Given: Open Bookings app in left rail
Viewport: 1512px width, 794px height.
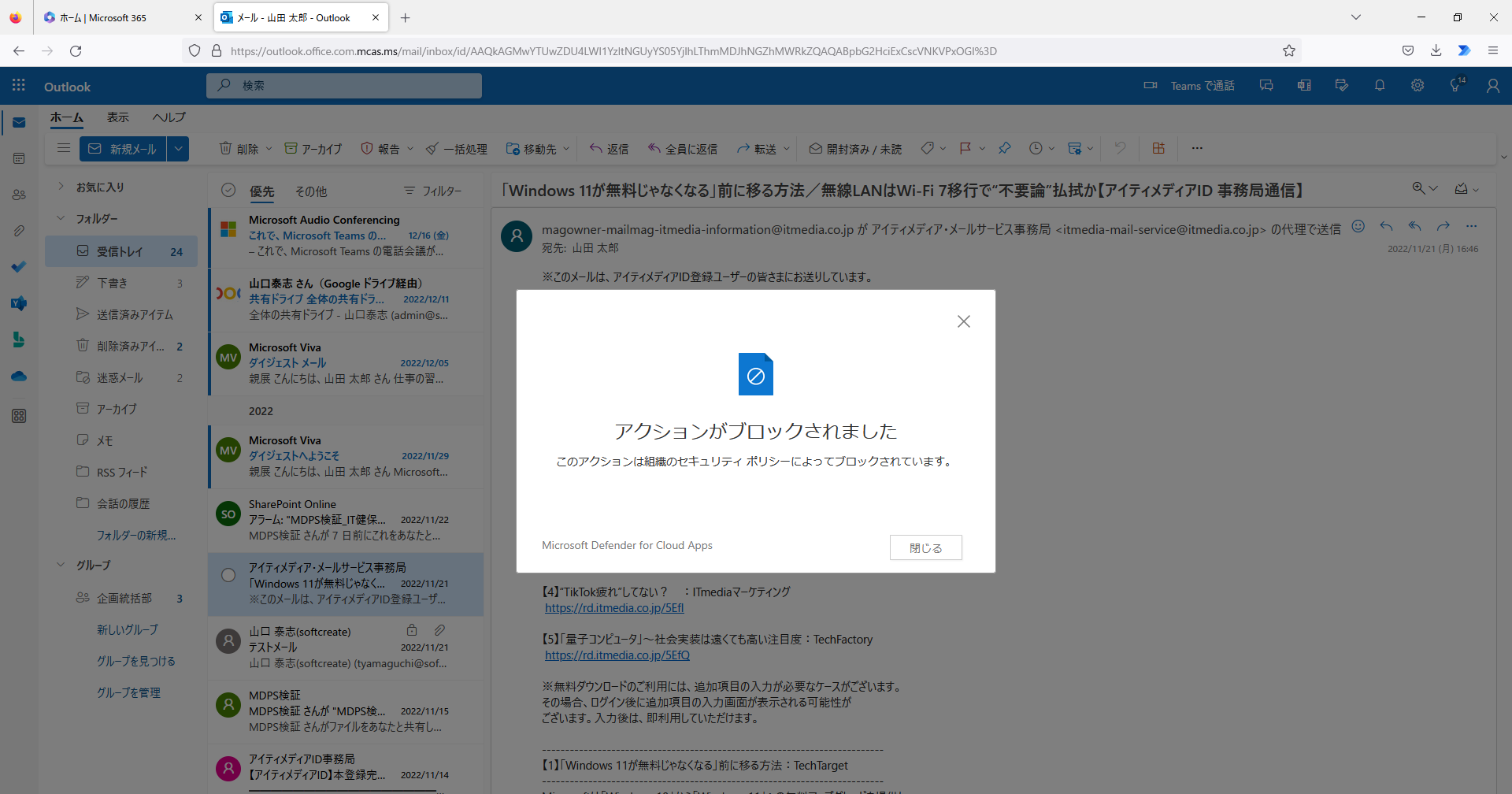Looking at the screenshot, I should [19, 339].
